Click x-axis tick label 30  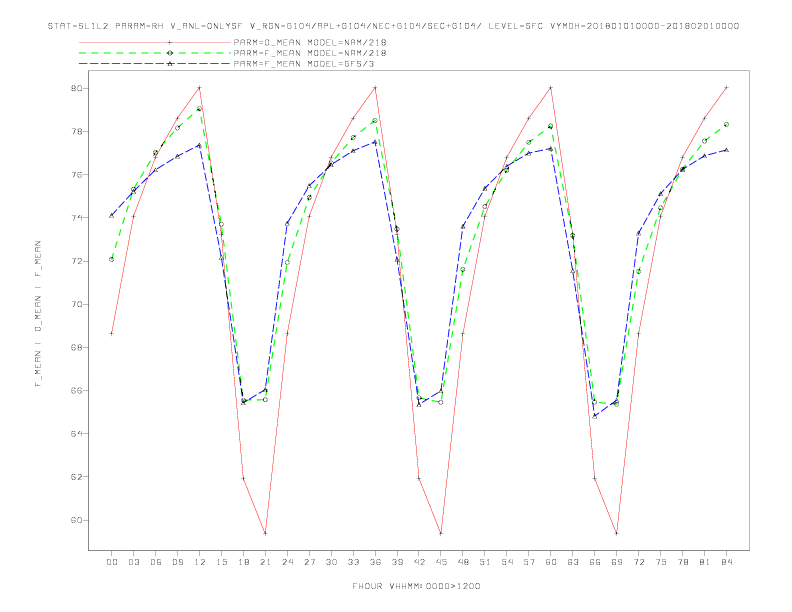pyautogui.click(x=331, y=562)
